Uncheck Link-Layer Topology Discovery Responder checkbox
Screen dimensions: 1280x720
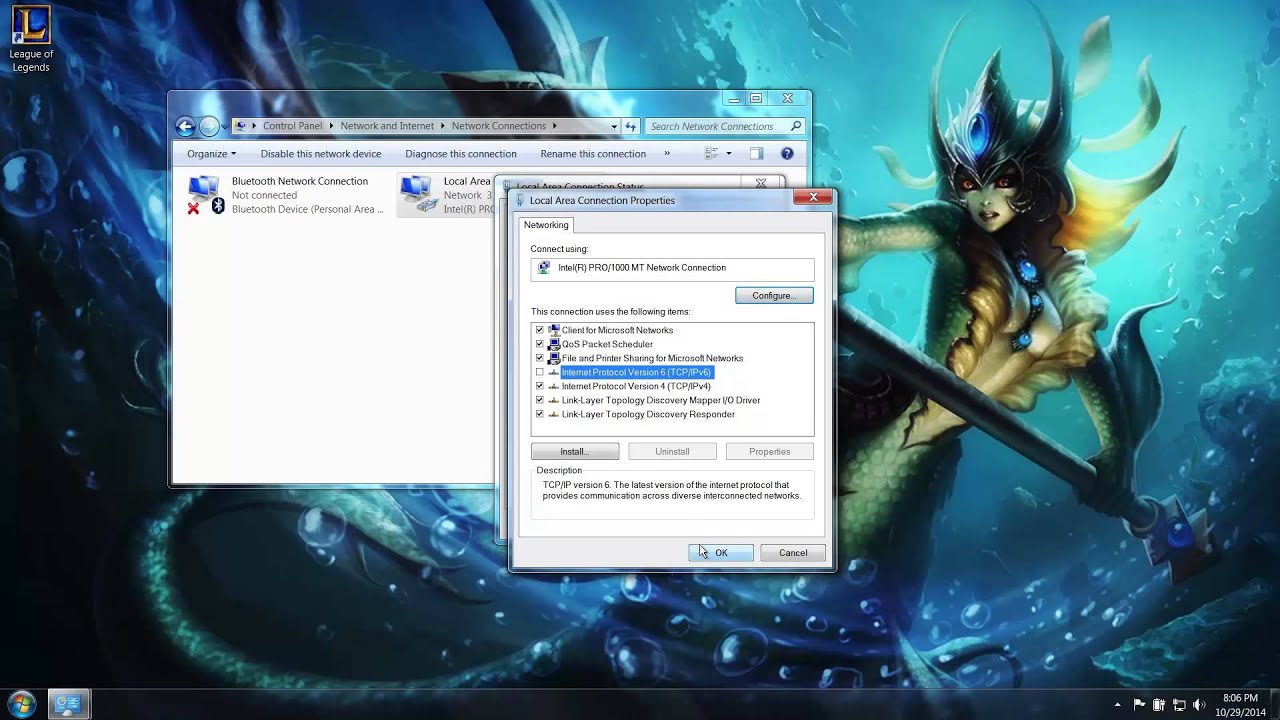pyautogui.click(x=540, y=414)
